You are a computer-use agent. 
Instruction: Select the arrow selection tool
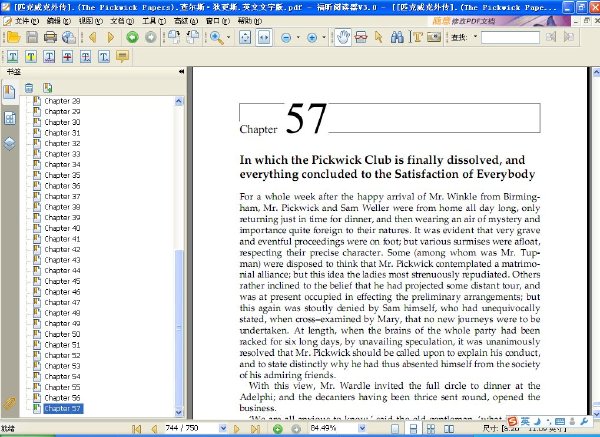click(379, 37)
